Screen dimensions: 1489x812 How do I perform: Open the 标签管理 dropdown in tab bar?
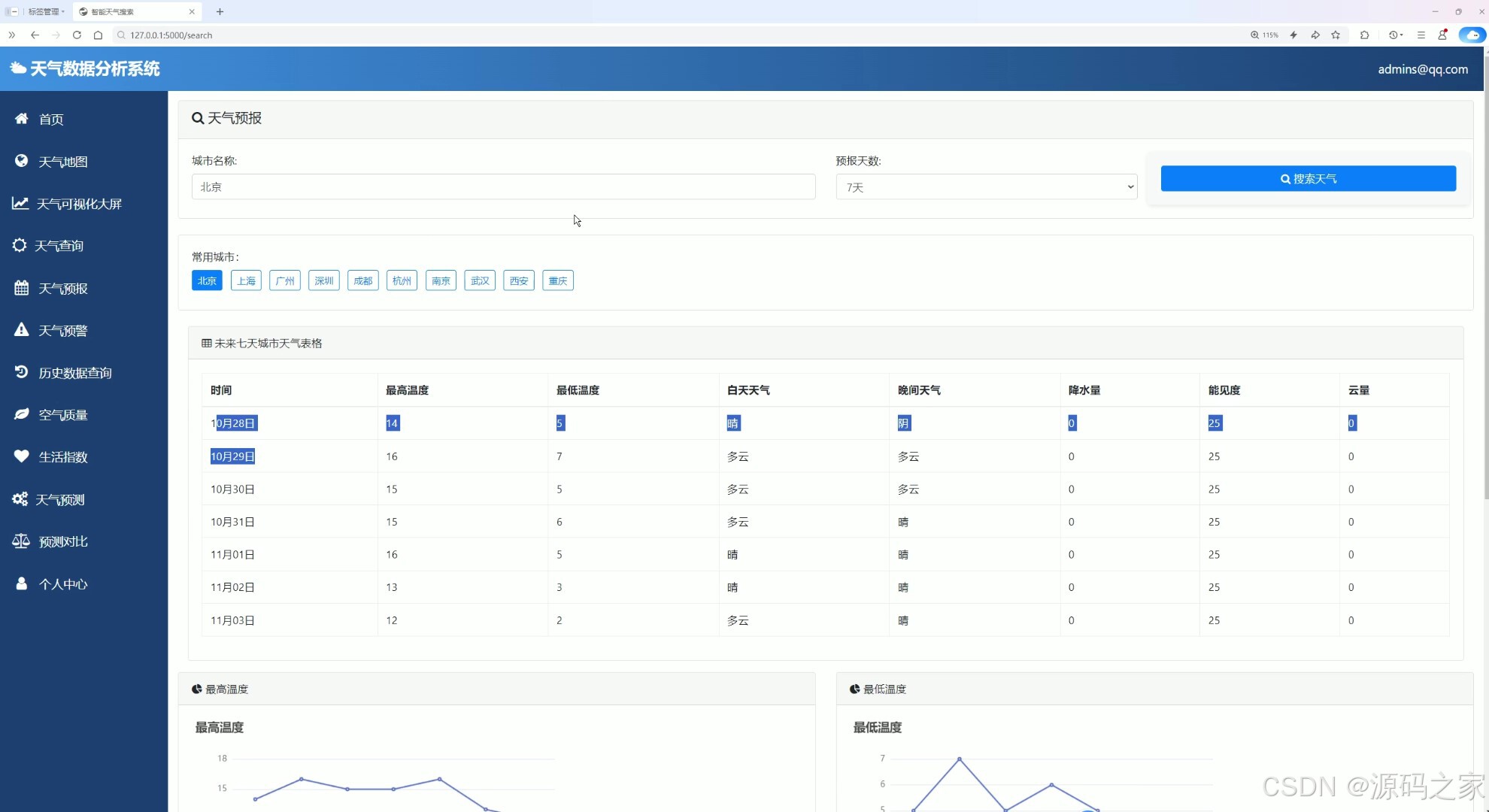coord(45,11)
